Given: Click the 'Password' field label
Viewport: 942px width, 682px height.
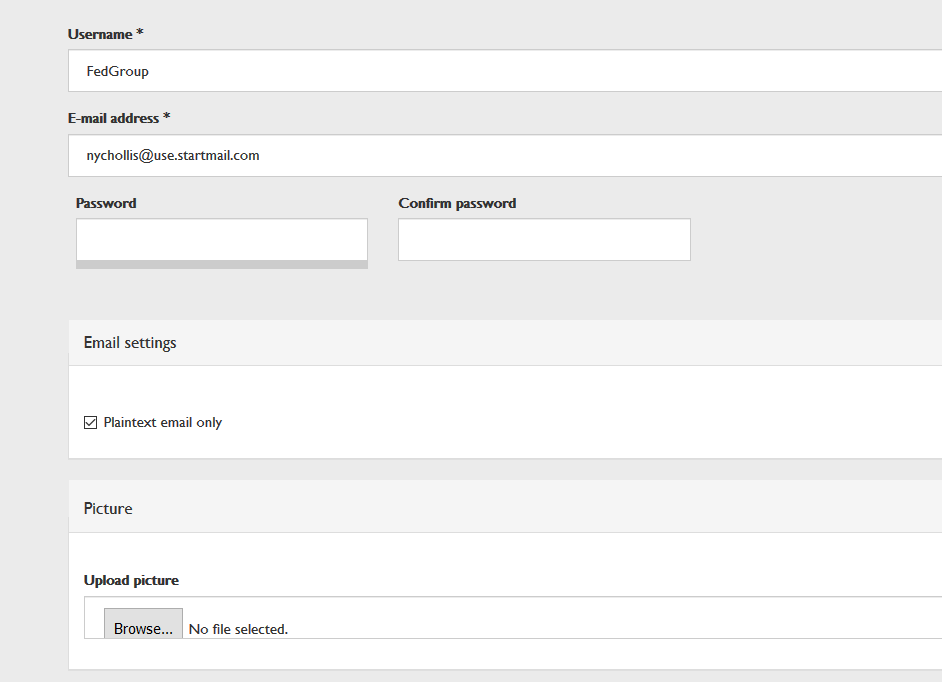Looking at the screenshot, I should pyautogui.click(x=106, y=203).
